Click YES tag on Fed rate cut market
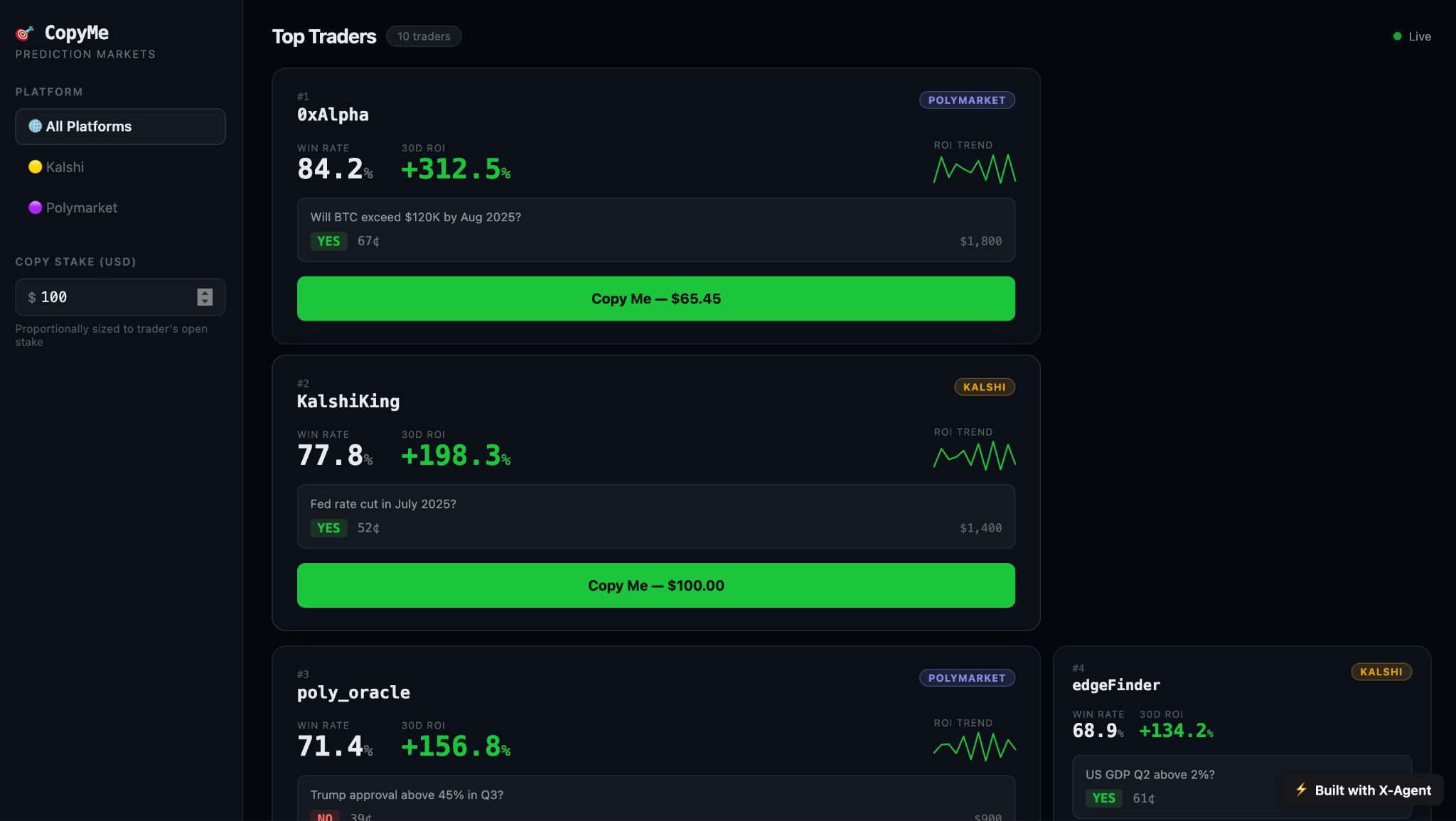The image size is (1456, 821). [x=328, y=528]
